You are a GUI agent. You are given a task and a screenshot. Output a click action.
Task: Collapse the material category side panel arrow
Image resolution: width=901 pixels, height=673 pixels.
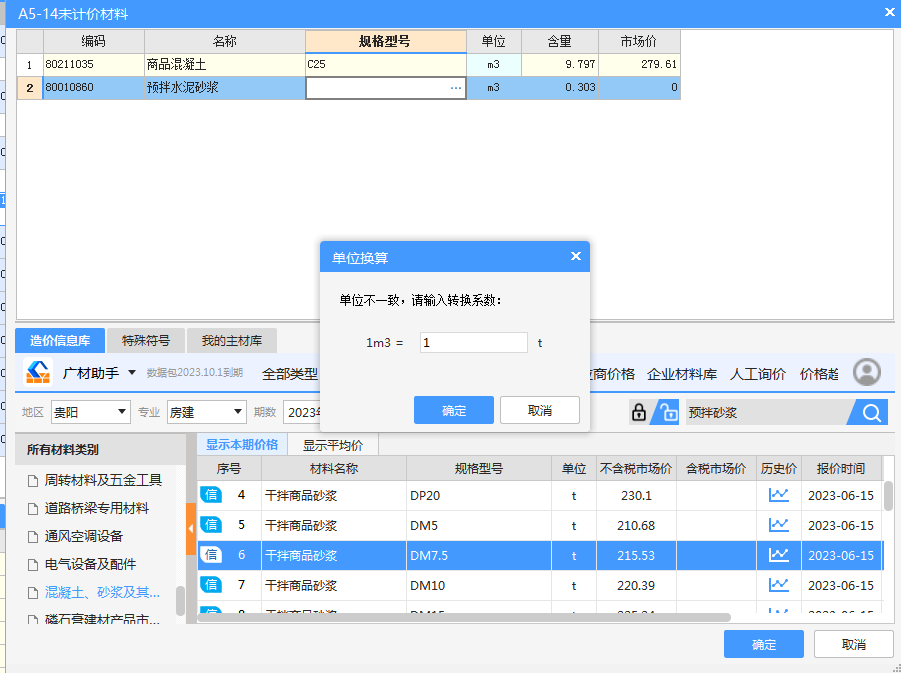point(191,529)
